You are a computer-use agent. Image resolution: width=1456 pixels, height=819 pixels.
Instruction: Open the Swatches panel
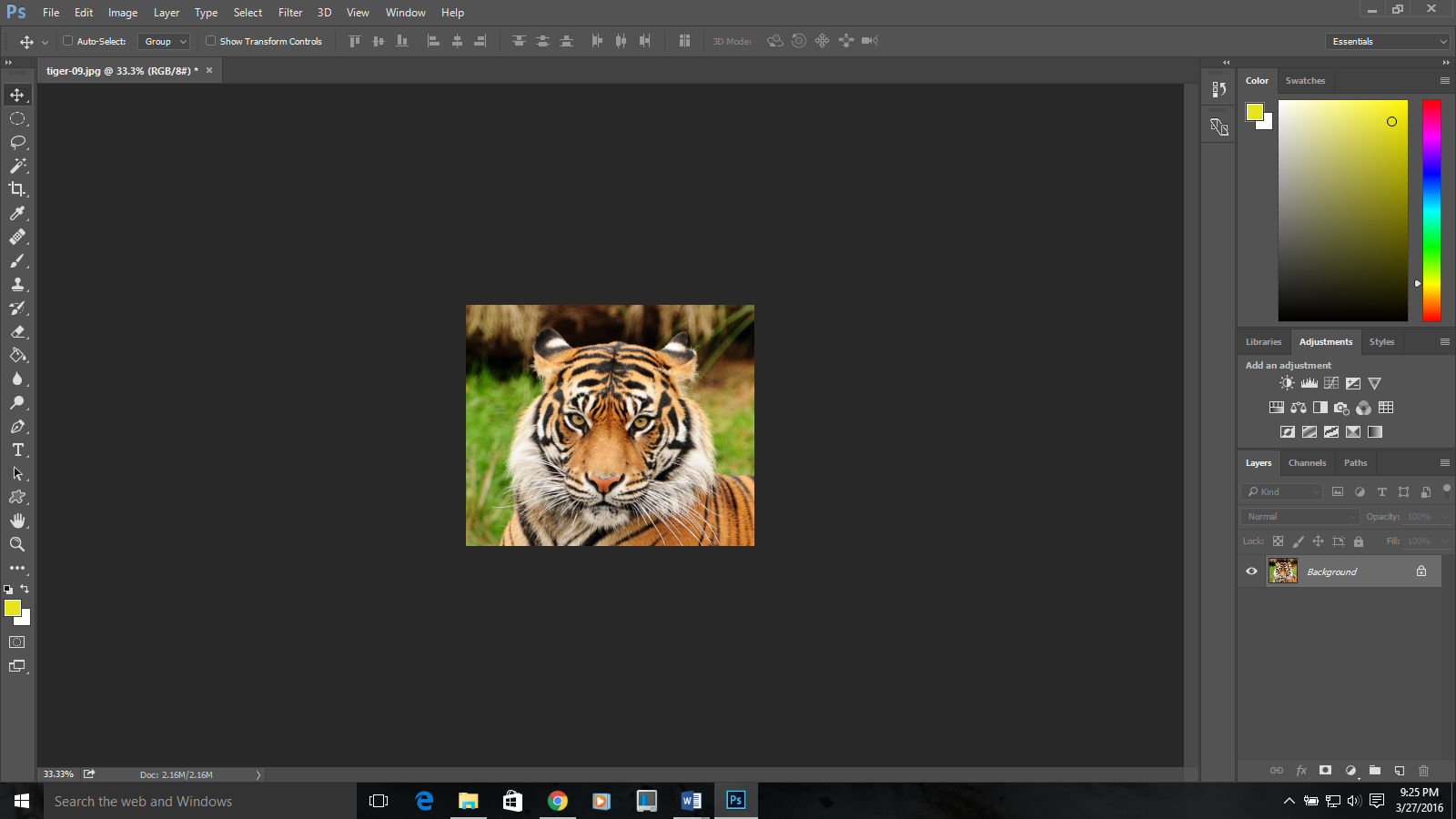[1305, 80]
